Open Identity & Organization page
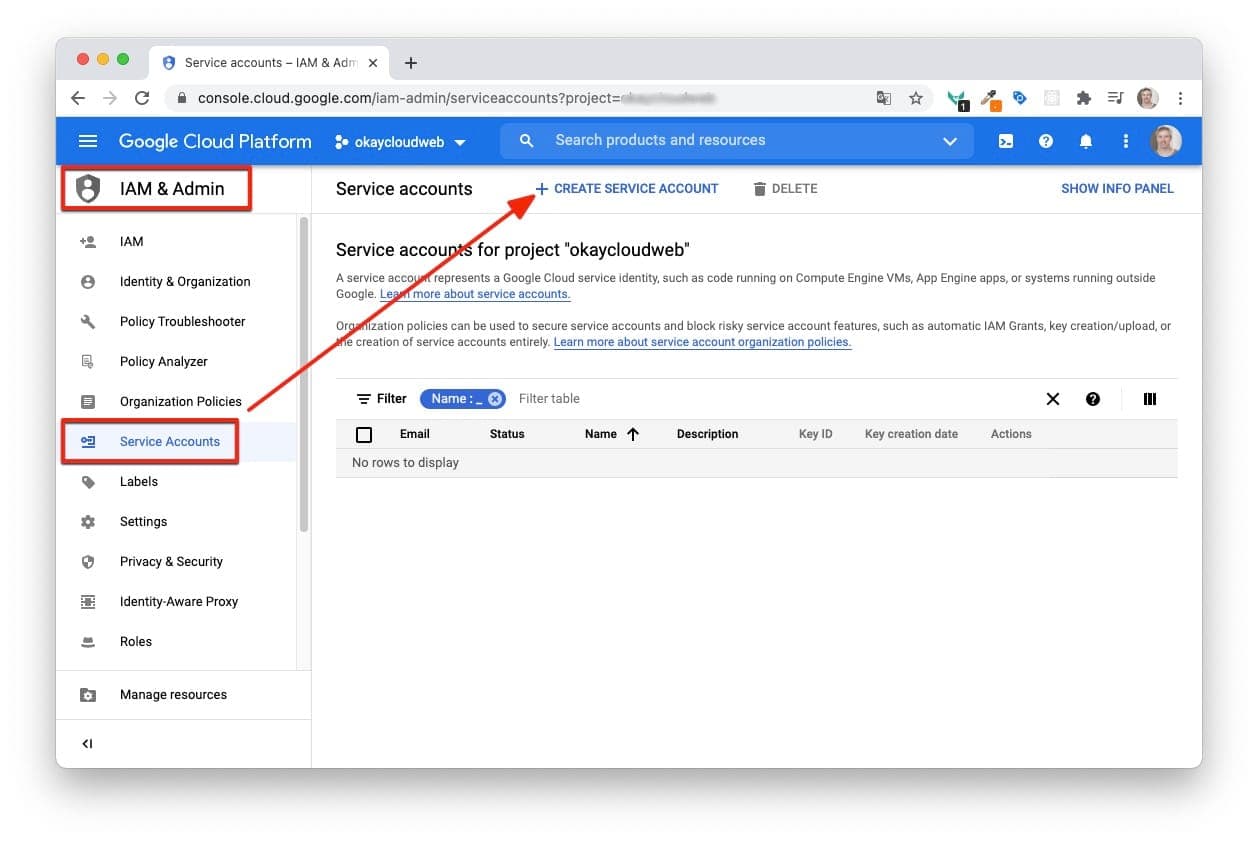This screenshot has width=1258, height=842. tap(177, 281)
